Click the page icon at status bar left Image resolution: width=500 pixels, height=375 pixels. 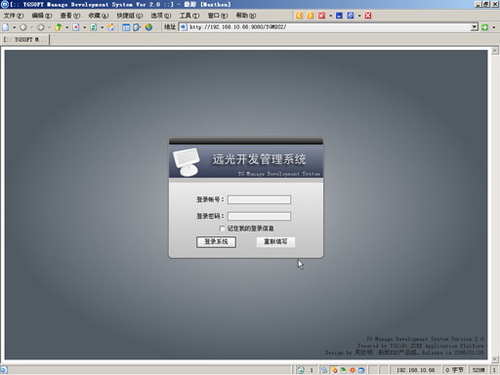pos(4,370)
